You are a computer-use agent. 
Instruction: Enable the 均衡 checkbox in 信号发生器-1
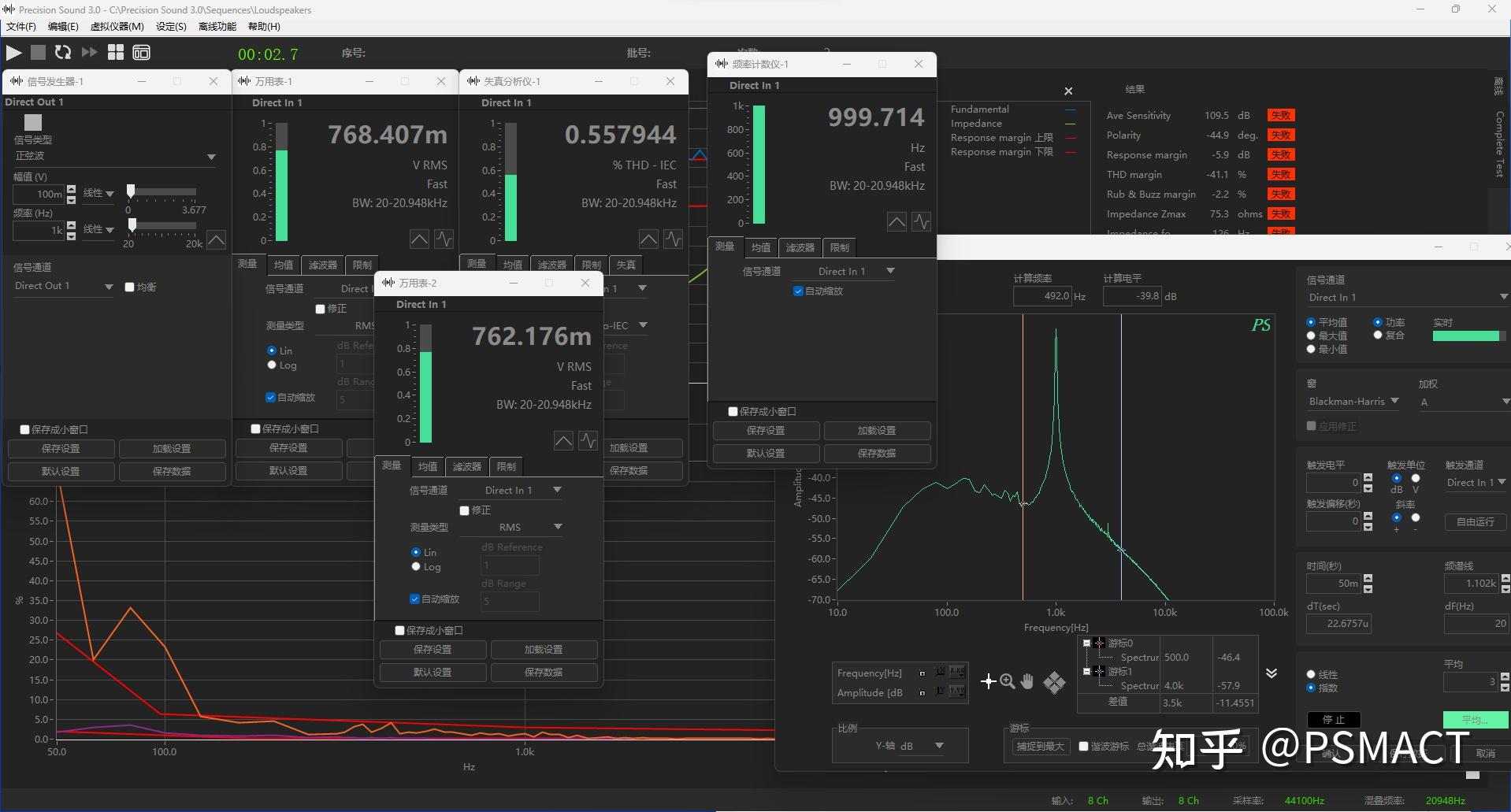tap(130, 287)
